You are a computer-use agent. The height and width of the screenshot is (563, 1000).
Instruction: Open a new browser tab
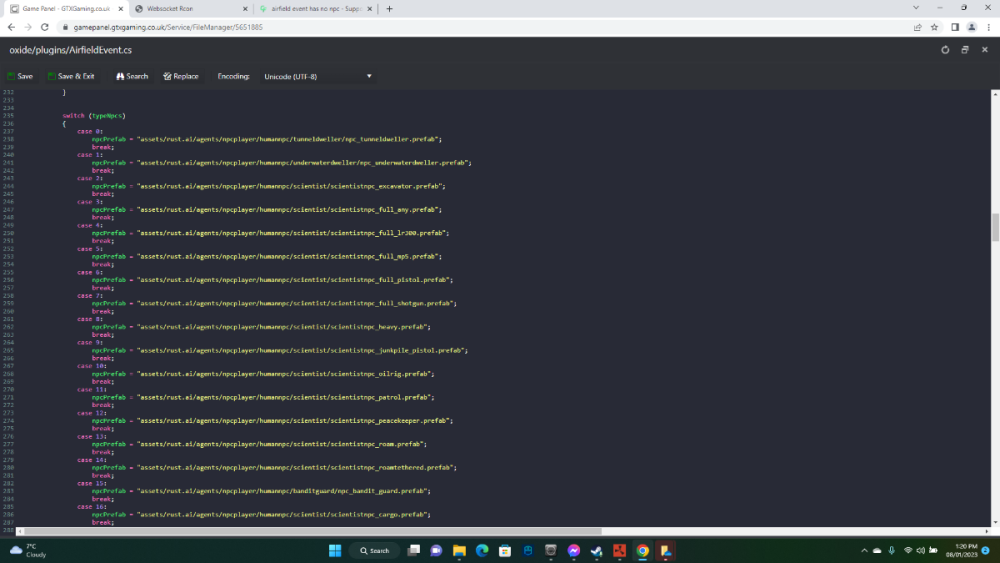(x=390, y=9)
